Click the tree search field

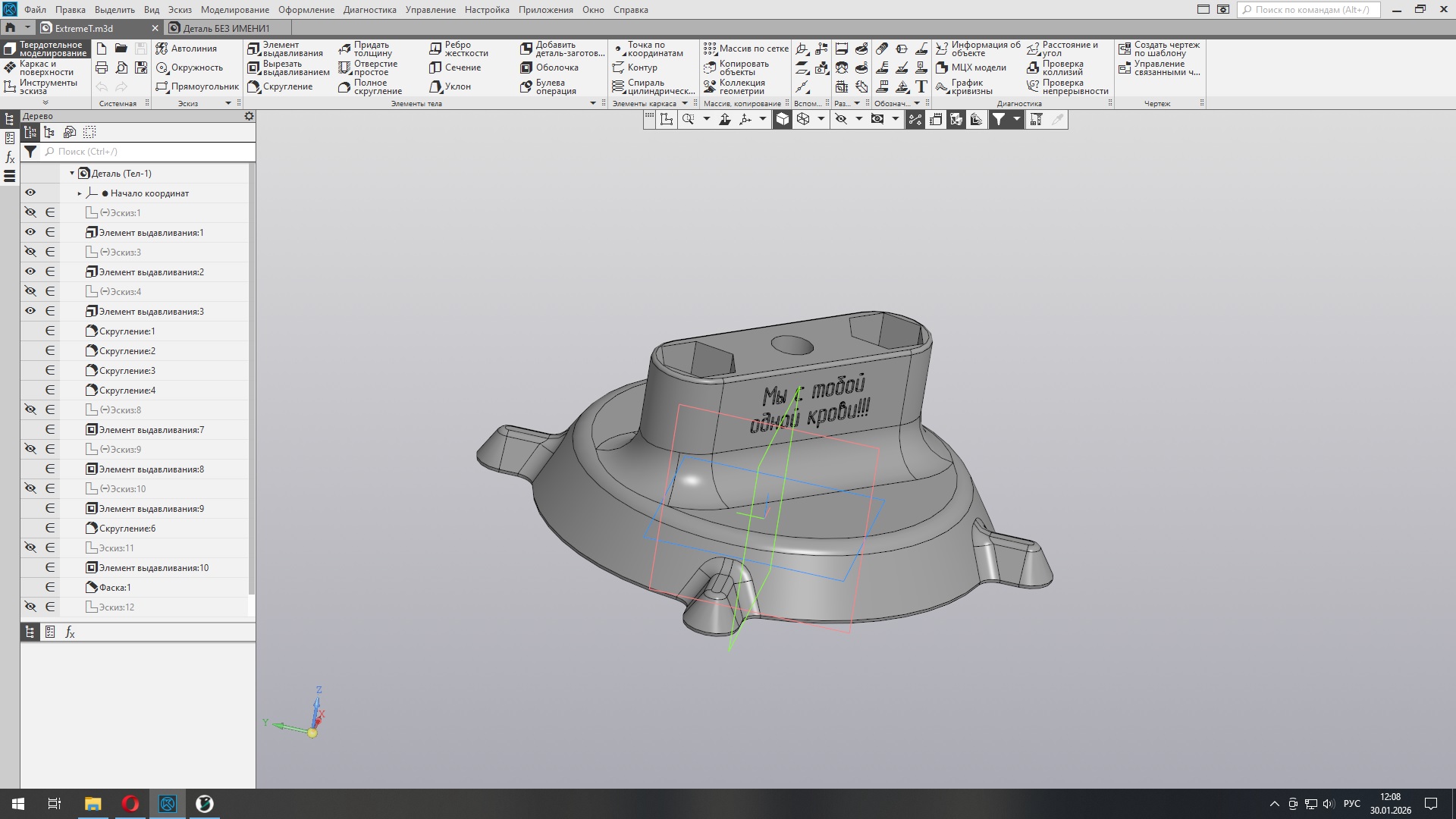[148, 152]
